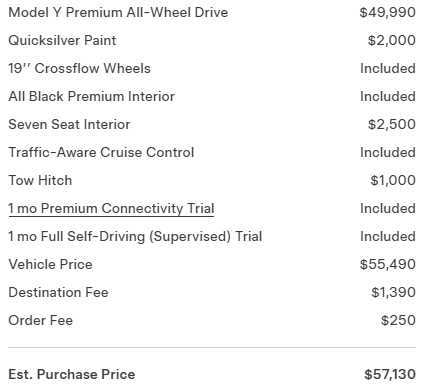This screenshot has width=427, height=387.
Task: Click the $1,000 tow hitch price
Action: click(x=393, y=181)
